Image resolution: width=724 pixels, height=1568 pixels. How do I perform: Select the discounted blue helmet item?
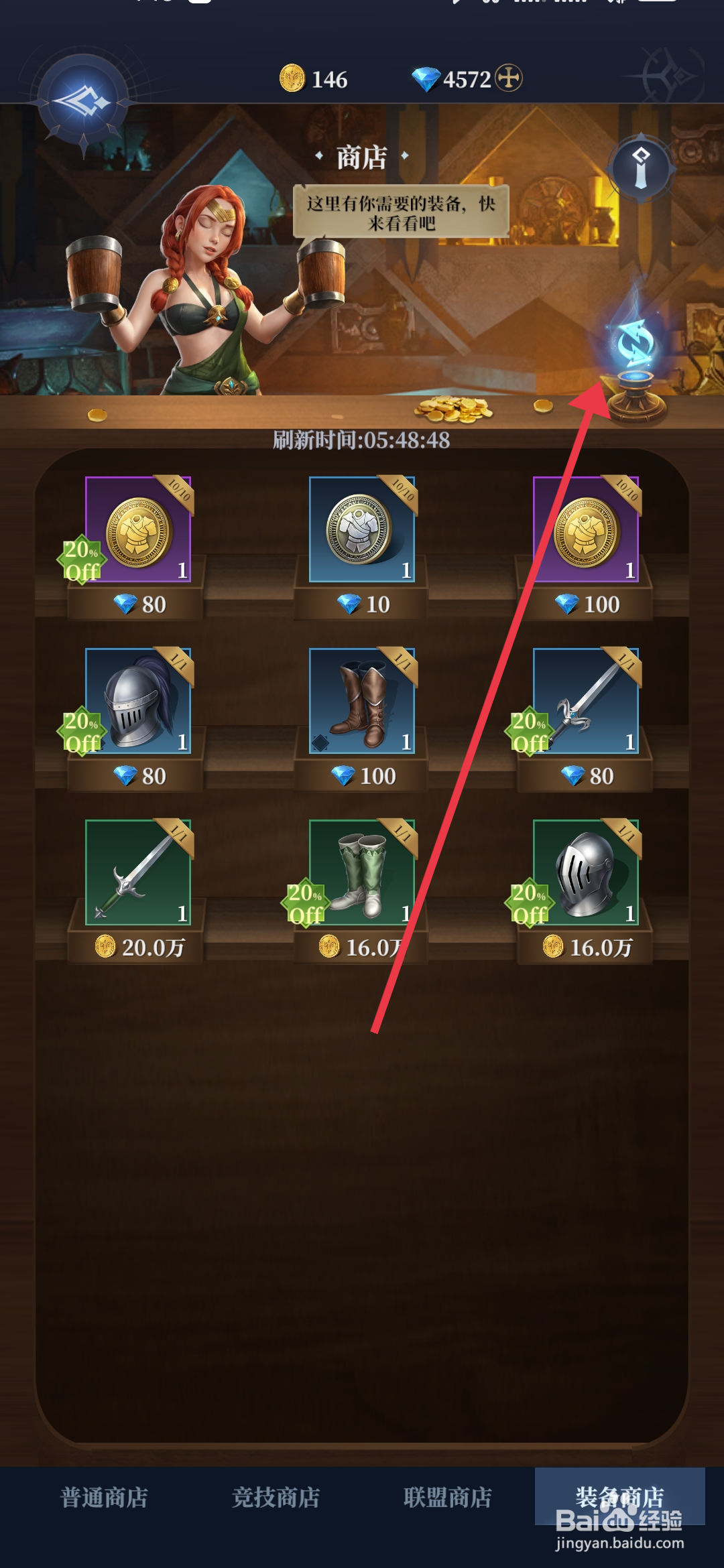[138, 701]
